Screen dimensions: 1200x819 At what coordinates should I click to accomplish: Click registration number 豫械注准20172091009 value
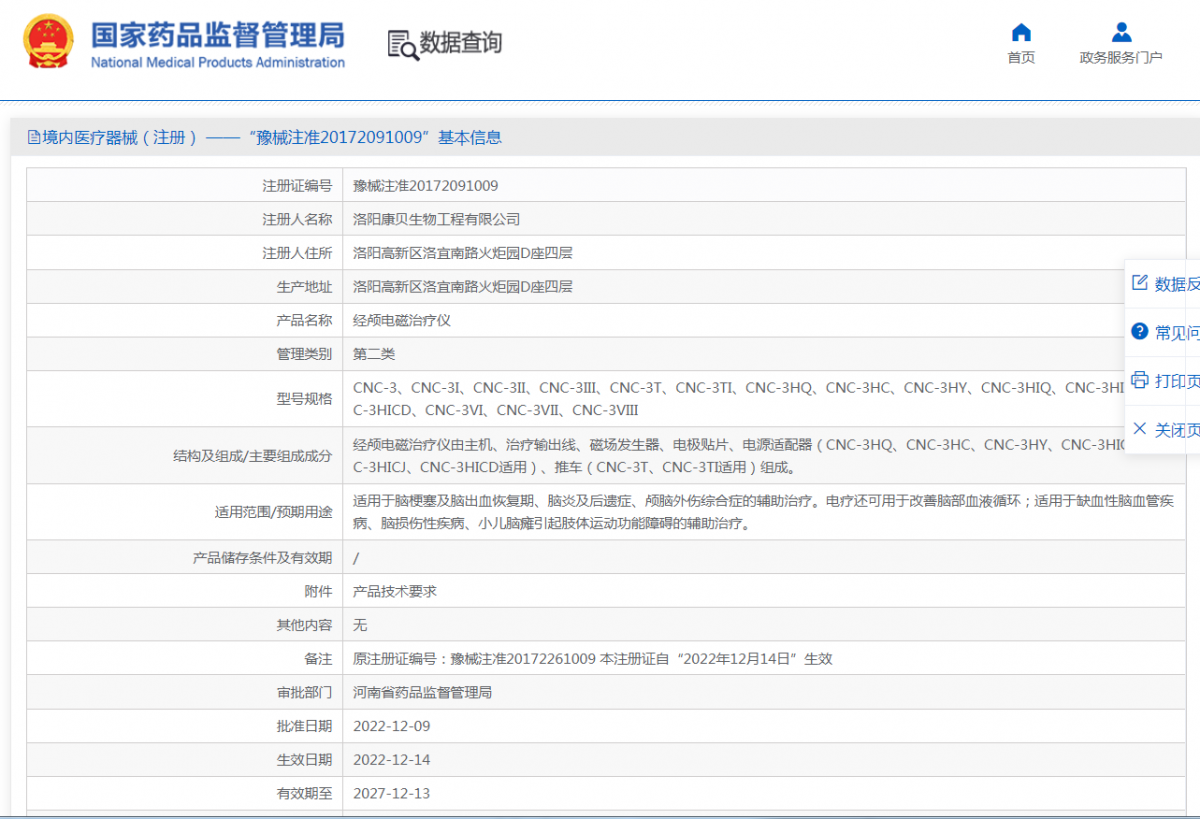click(x=426, y=185)
